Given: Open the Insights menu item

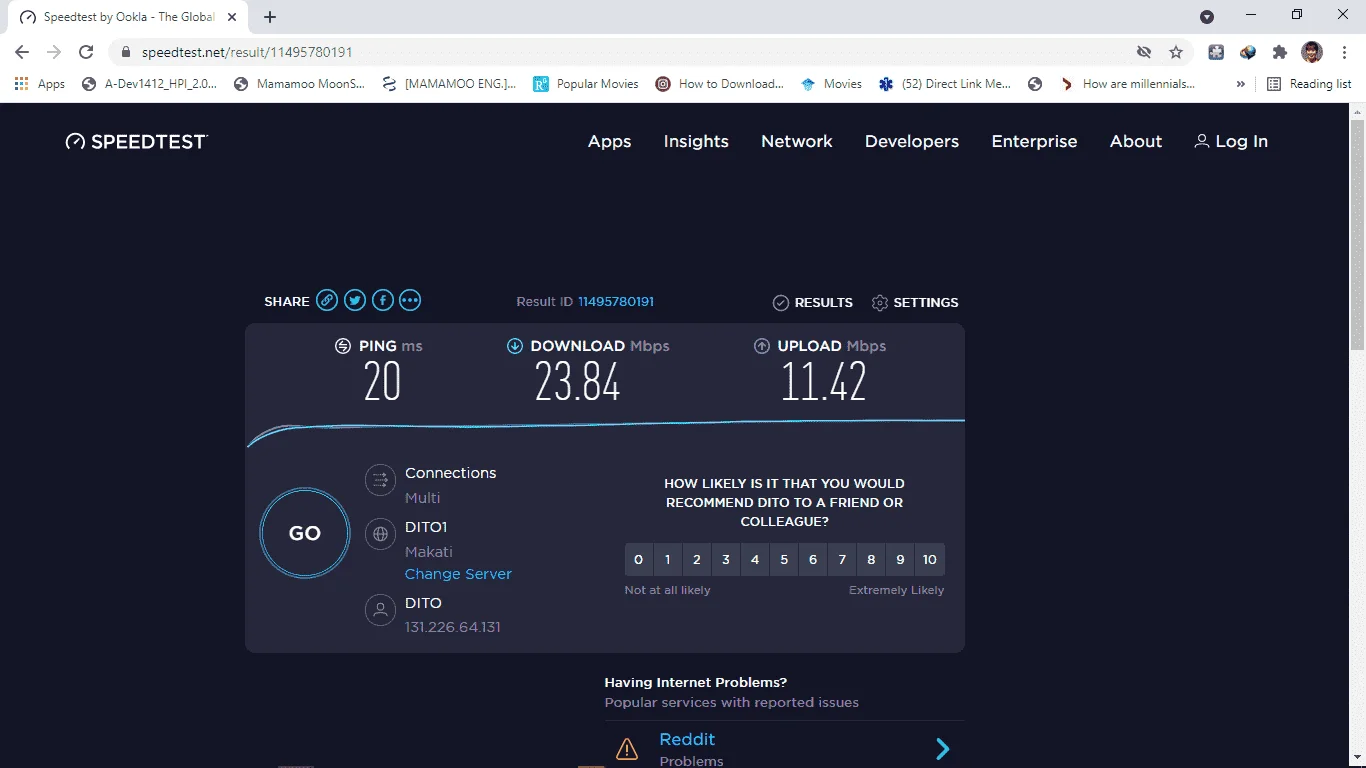Looking at the screenshot, I should click(696, 142).
